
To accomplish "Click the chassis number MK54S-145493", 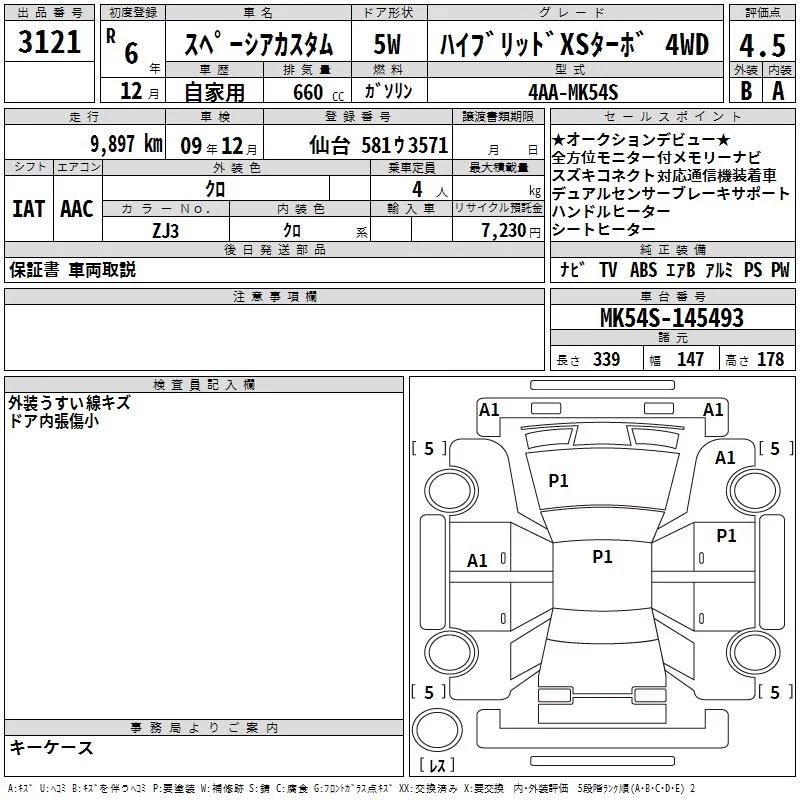I will click(671, 318).
